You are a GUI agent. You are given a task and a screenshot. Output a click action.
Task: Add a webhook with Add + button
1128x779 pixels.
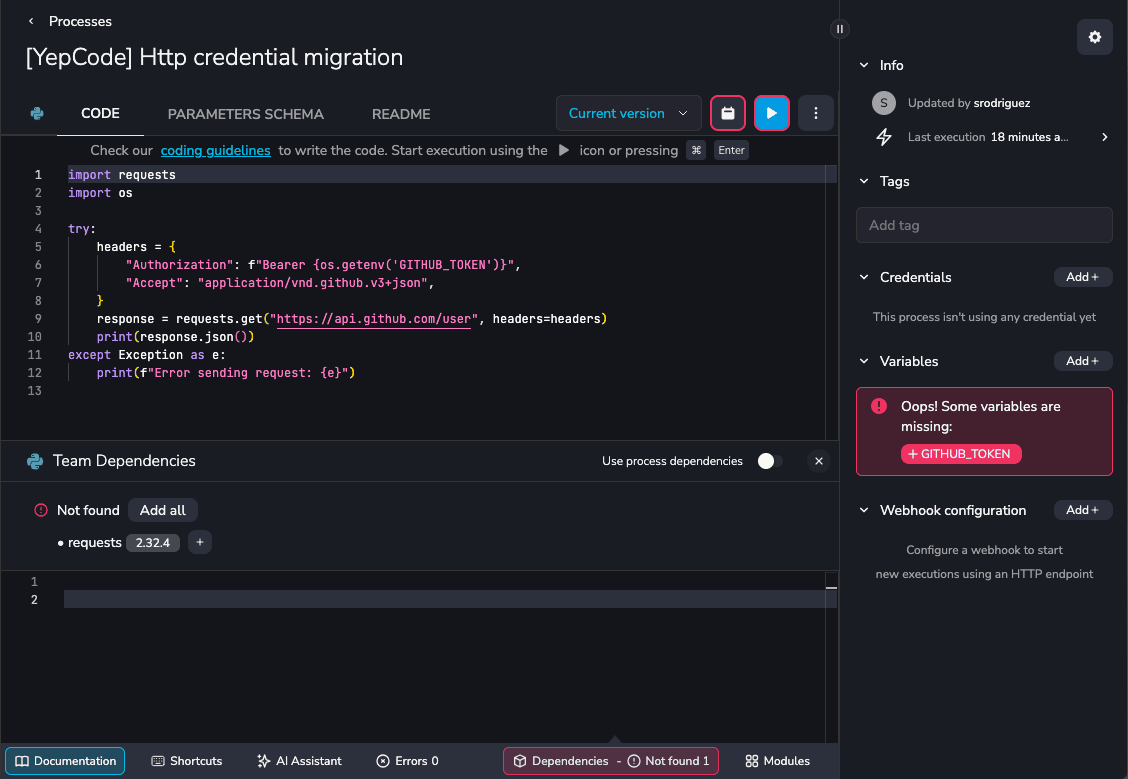point(1083,510)
